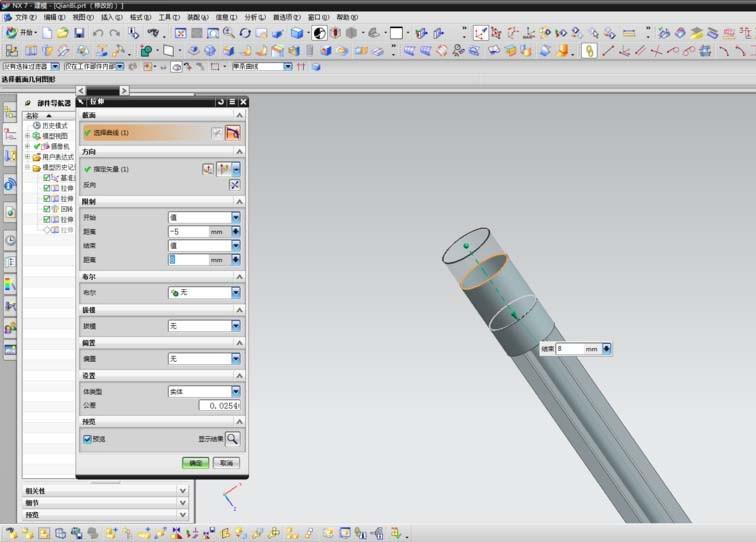The width and height of the screenshot is (756, 542).
Task: Click the magnifier icon next to 显示结果
Action: coord(233,438)
